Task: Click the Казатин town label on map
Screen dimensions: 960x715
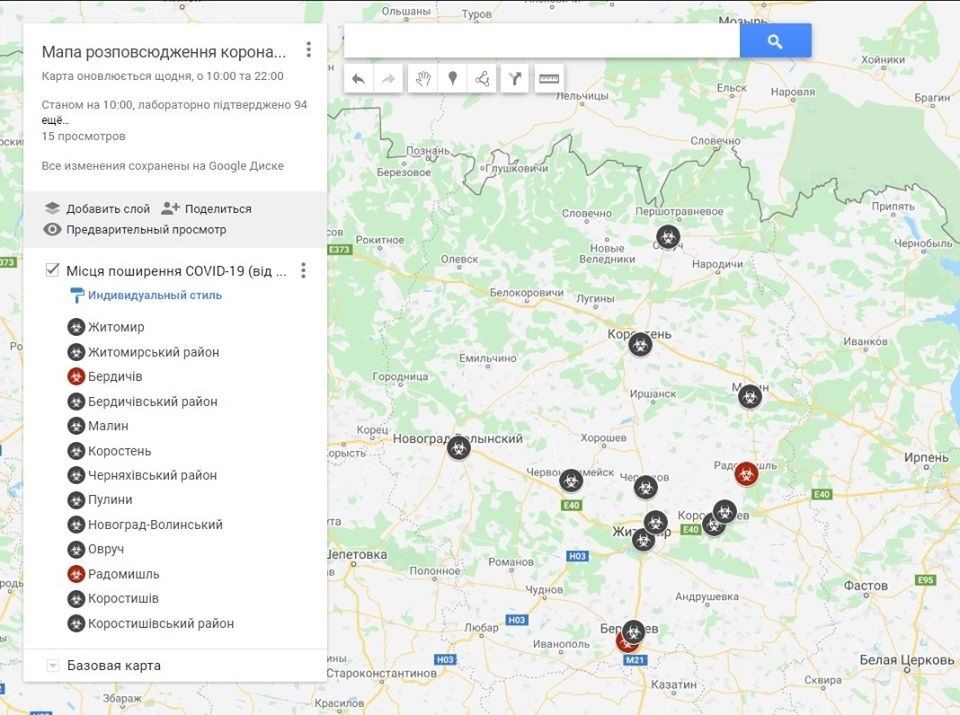Action: 673,684
